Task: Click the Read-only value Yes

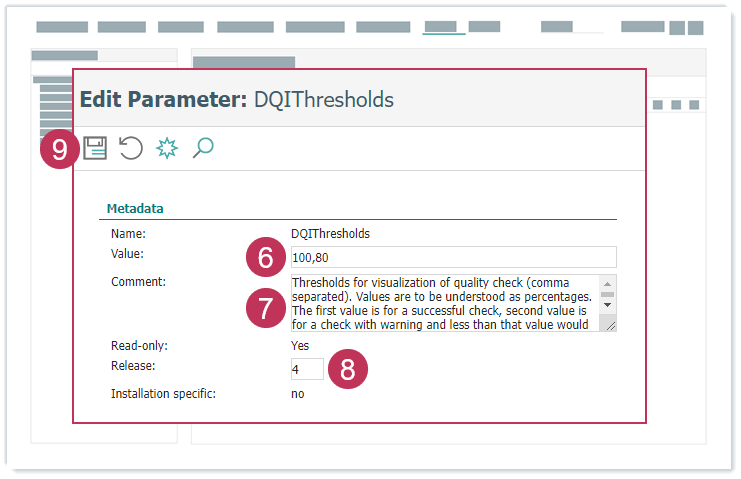Action: (300, 345)
